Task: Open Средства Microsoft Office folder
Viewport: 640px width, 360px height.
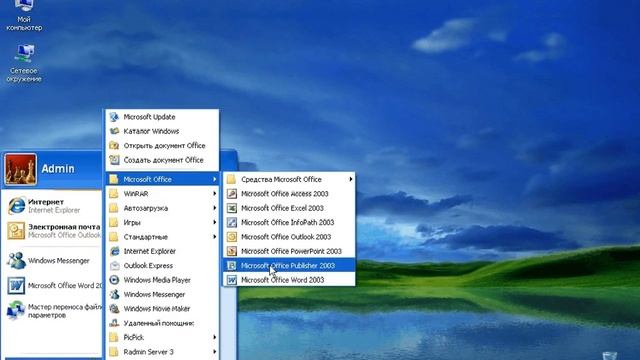Action: pyautogui.click(x=289, y=179)
